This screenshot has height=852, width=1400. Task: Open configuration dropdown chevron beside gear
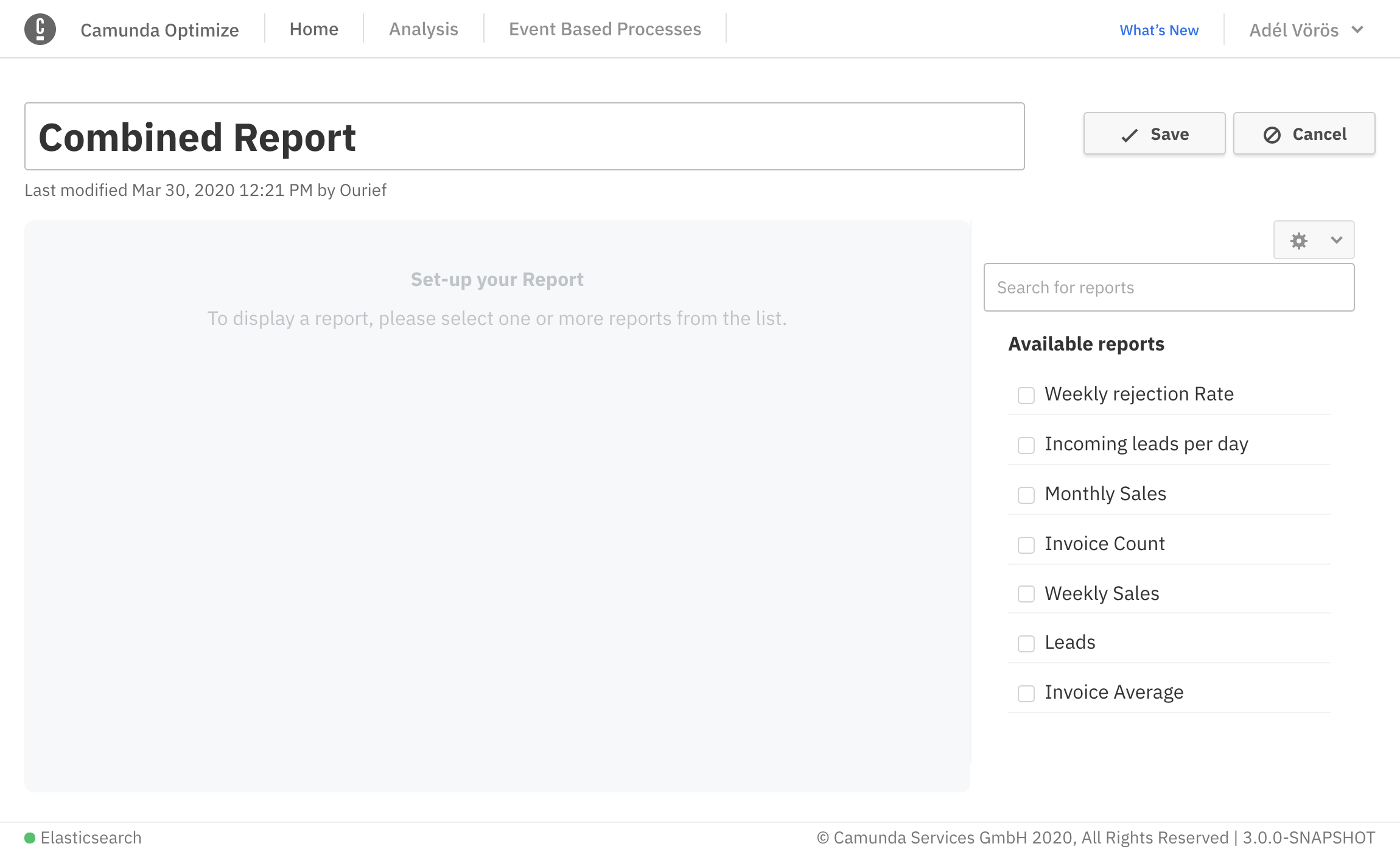coord(1336,240)
